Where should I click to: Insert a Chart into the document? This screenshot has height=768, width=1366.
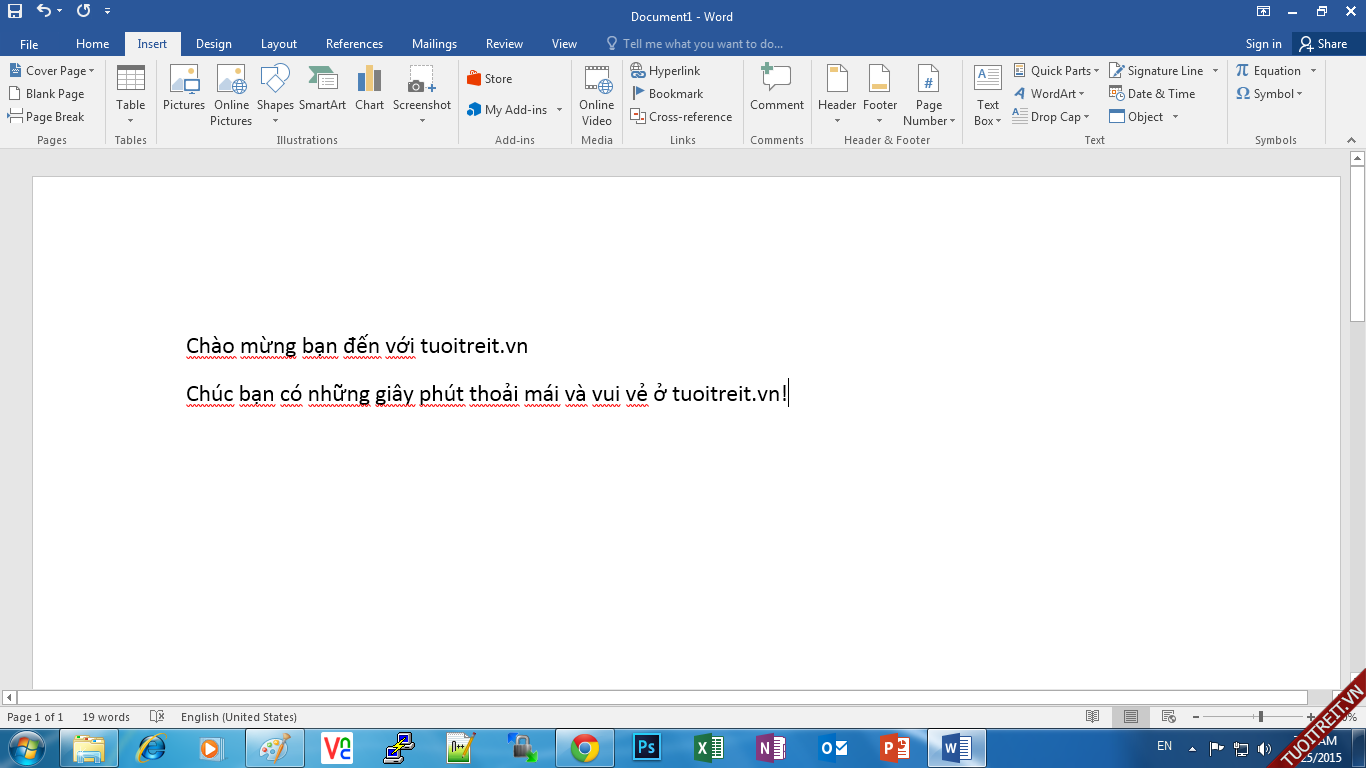coord(369,88)
